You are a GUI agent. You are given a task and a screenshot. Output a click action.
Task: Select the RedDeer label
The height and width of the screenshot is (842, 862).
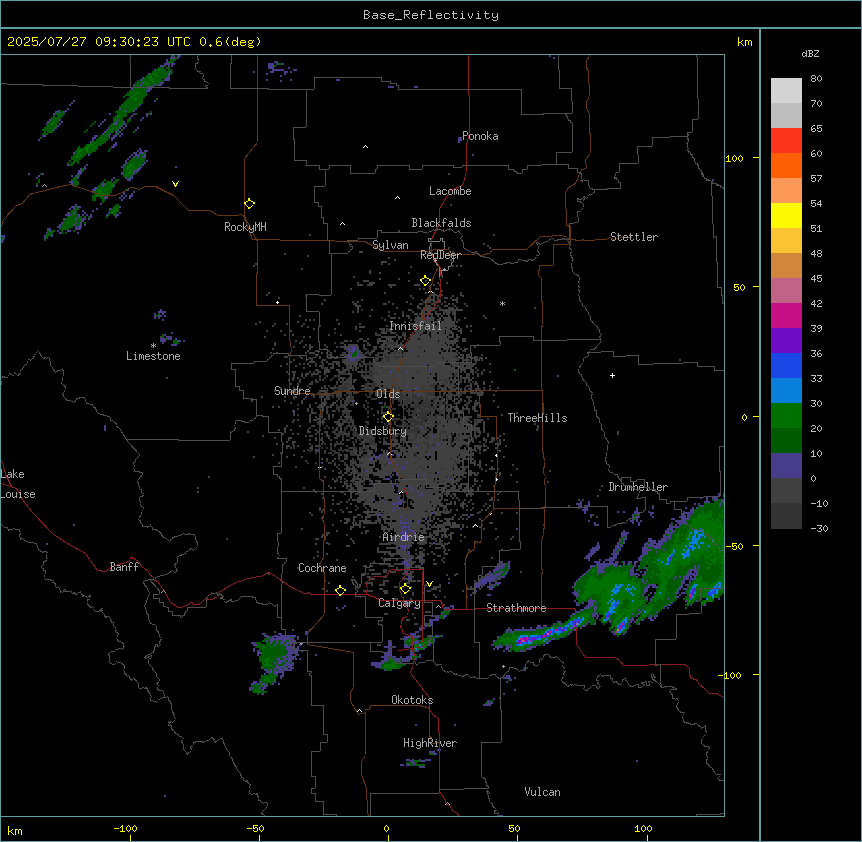(x=440, y=255)
